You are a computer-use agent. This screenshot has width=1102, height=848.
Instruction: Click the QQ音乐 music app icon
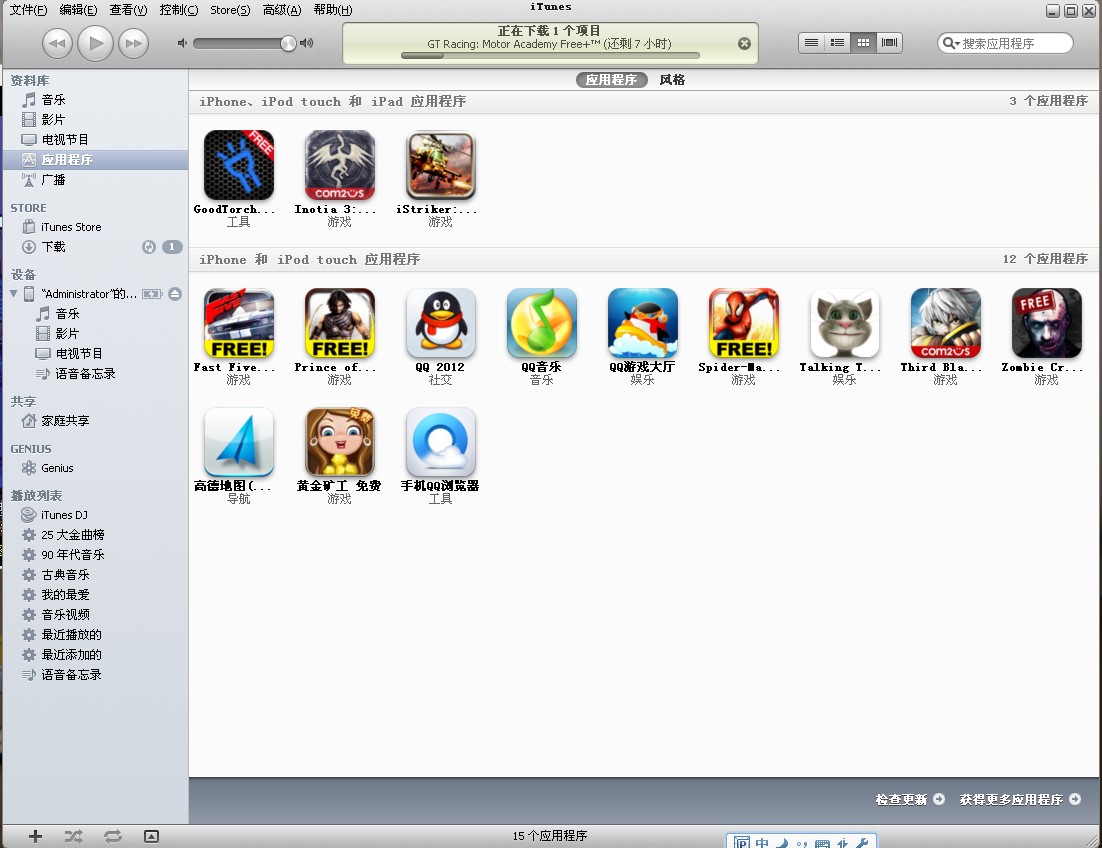[x=542, y=323]
